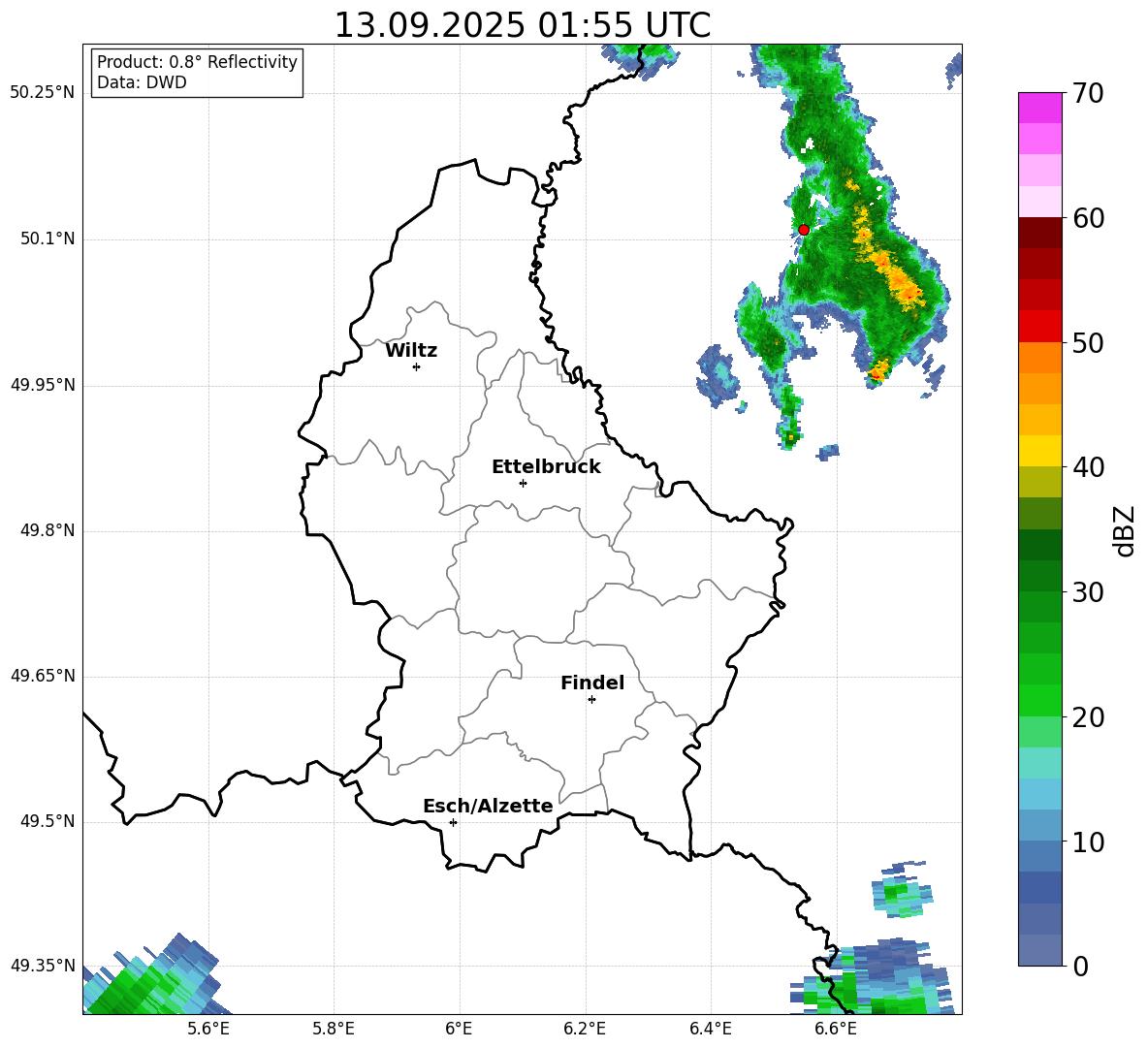Image resolution: width=1148 pixels, height=1048 pixels.
Task: Click the colorbar tick label 30
Action: pyautogui.click(x=1088, y=591)
